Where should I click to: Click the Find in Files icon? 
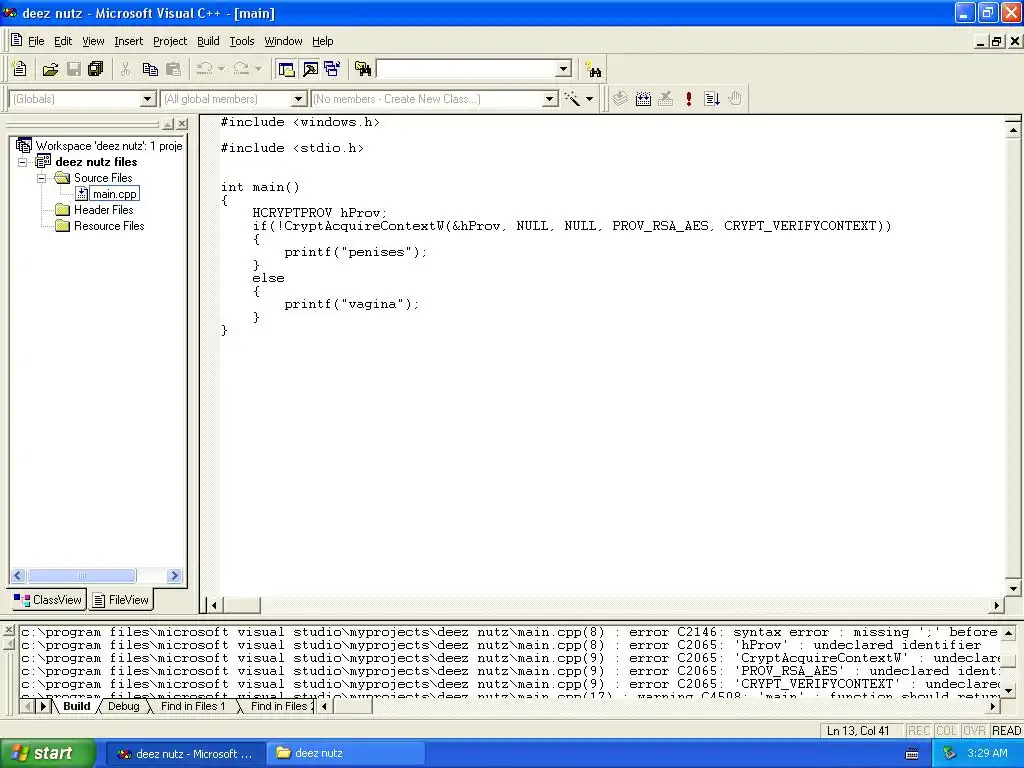point(363,69)
